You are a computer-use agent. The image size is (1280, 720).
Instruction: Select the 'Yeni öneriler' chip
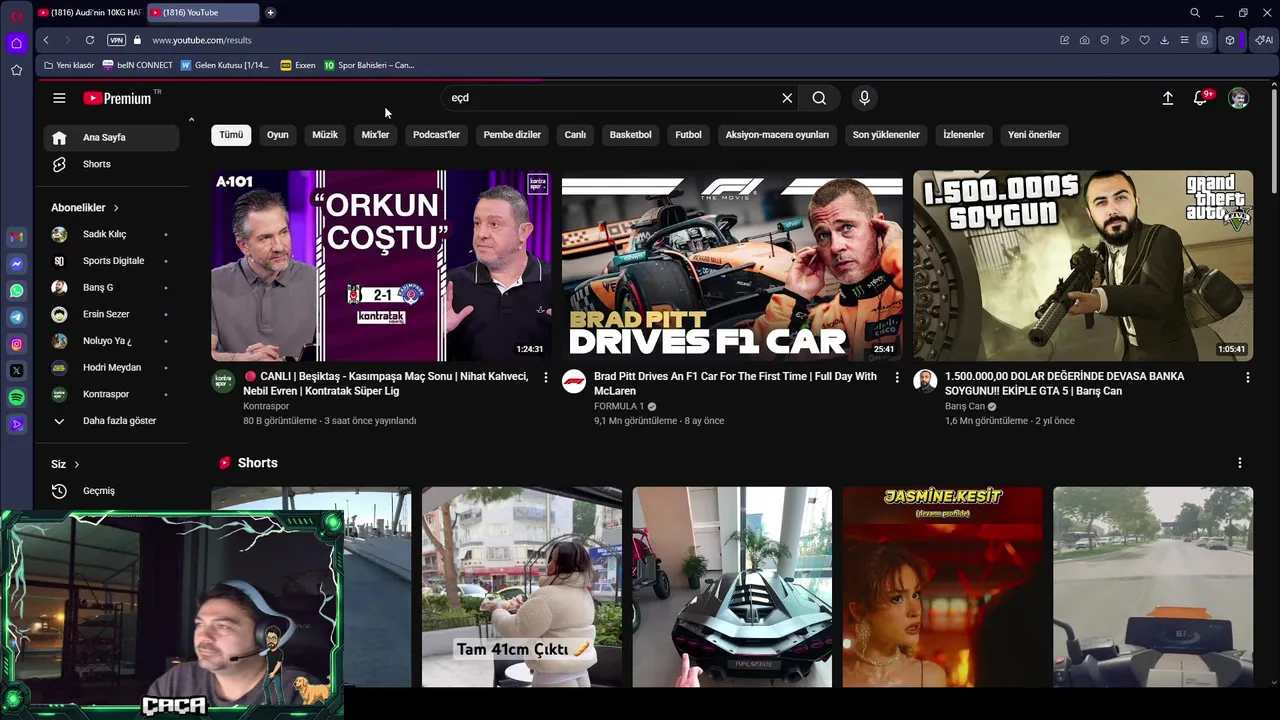[1034, 135]
